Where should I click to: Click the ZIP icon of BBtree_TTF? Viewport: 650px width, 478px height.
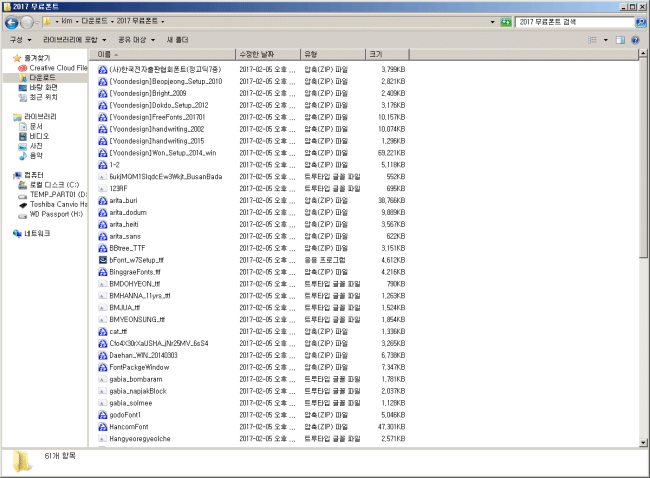coord(102,248)
